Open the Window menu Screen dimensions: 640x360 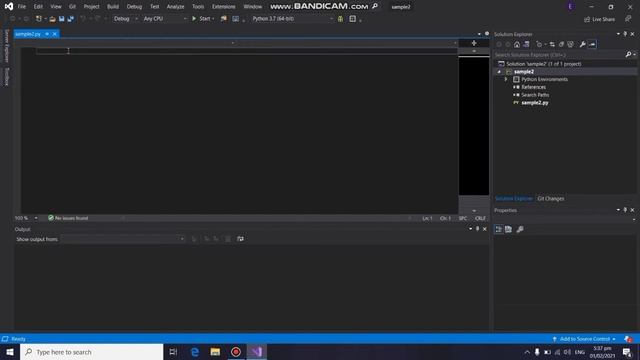point(253,7)
